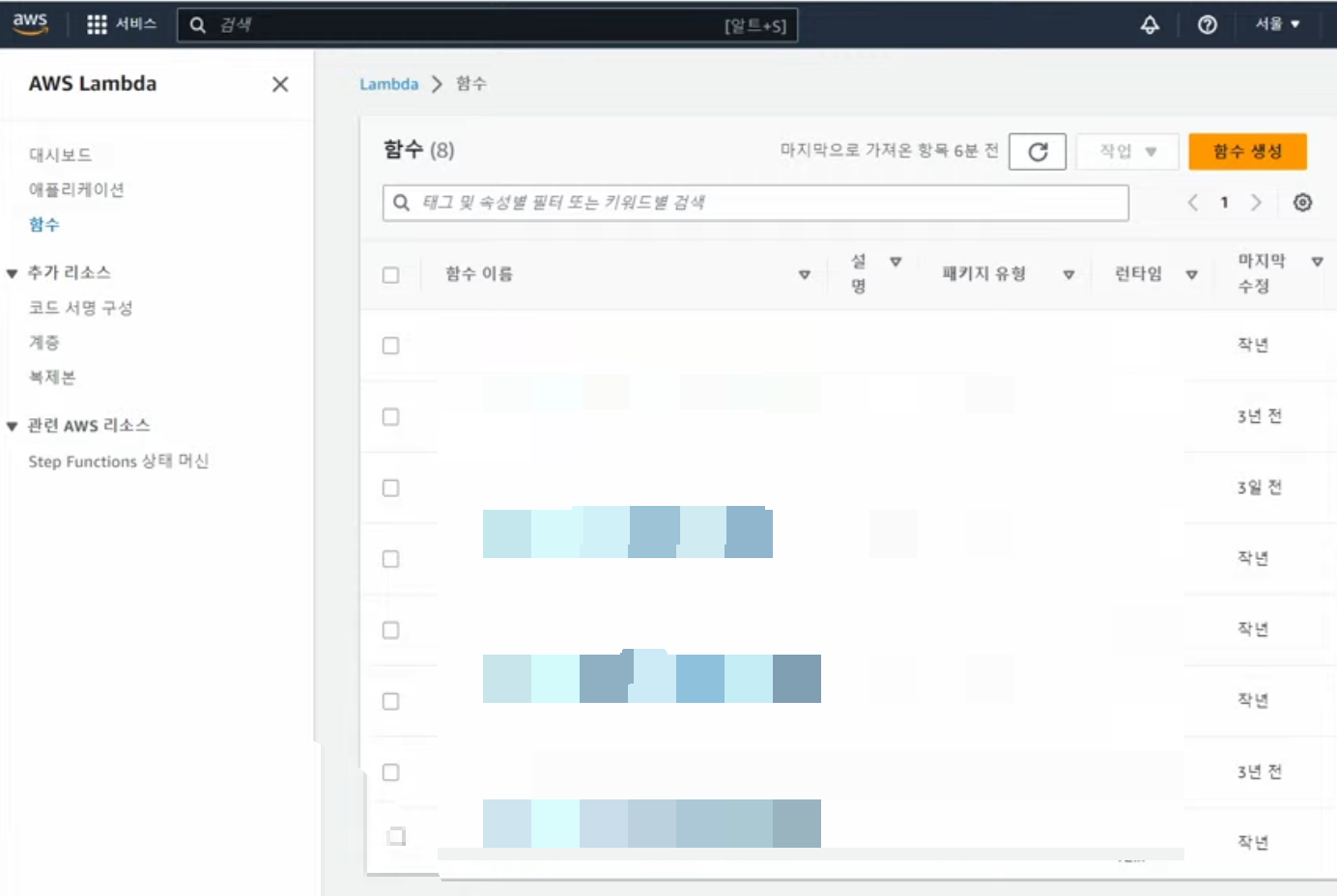Open the 서울 region dropdown

coord(1277,24)
